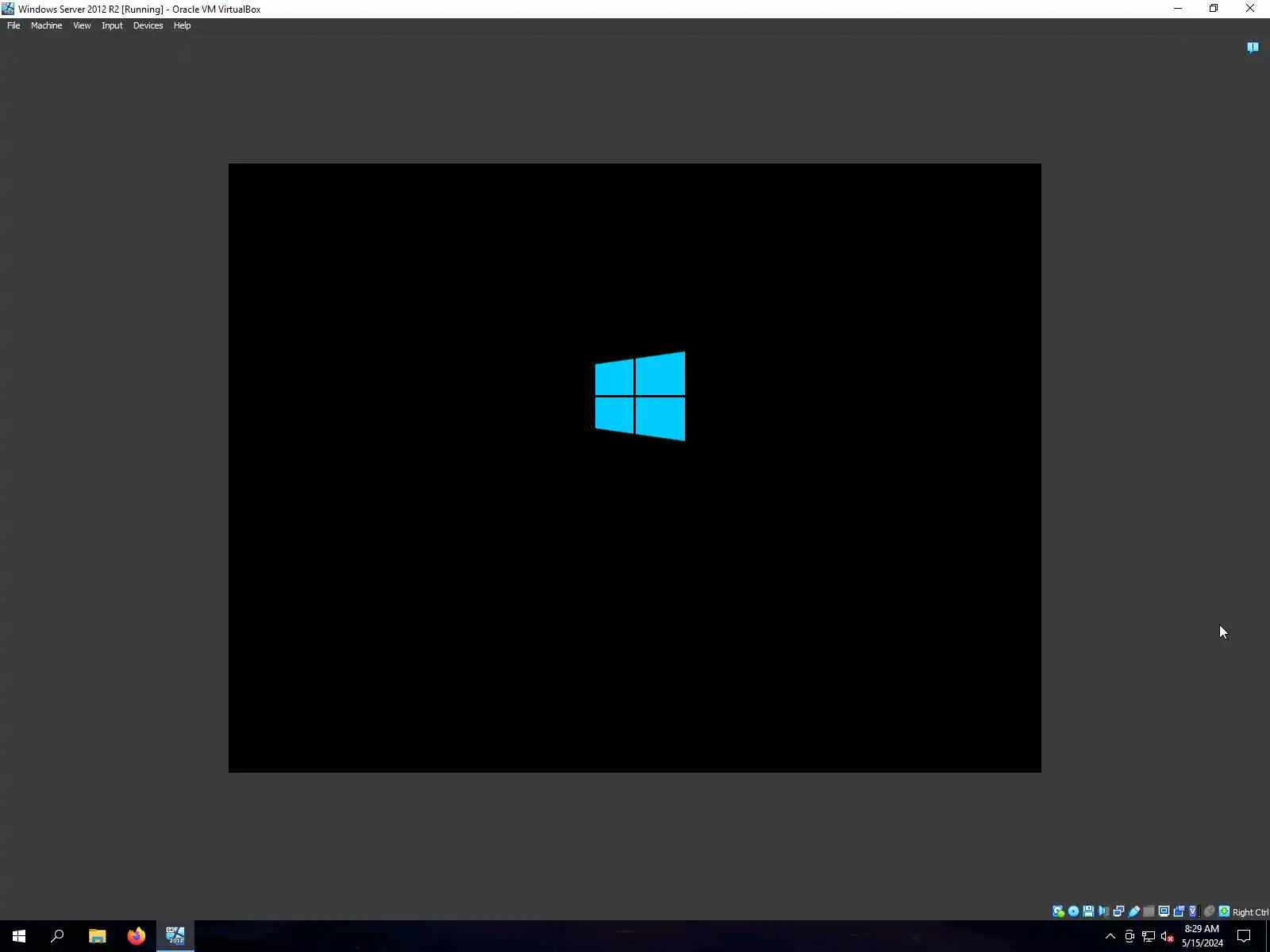Click the Right Ctrl host key label

pyautogui.click(x=1250, y=912)
